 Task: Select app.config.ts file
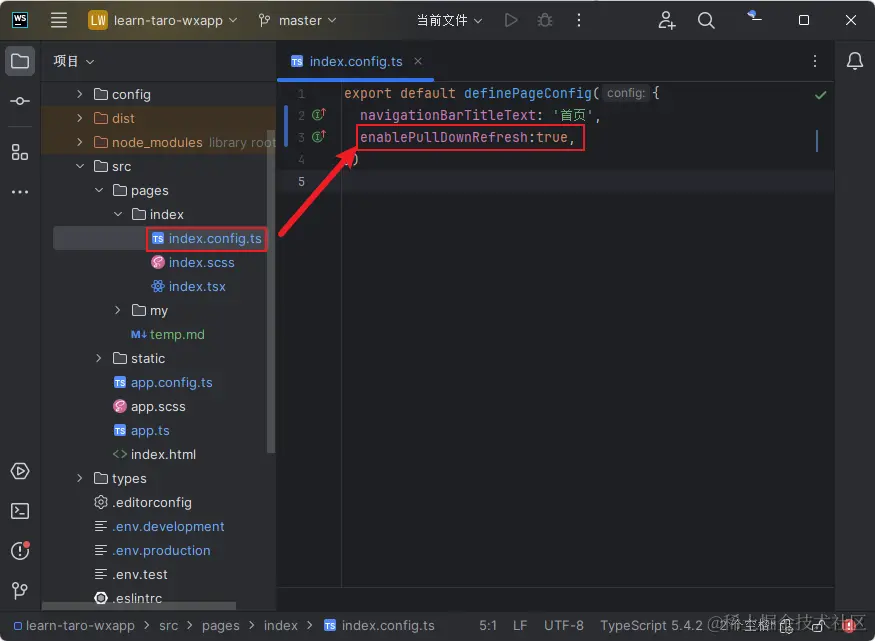click(164, 382)
